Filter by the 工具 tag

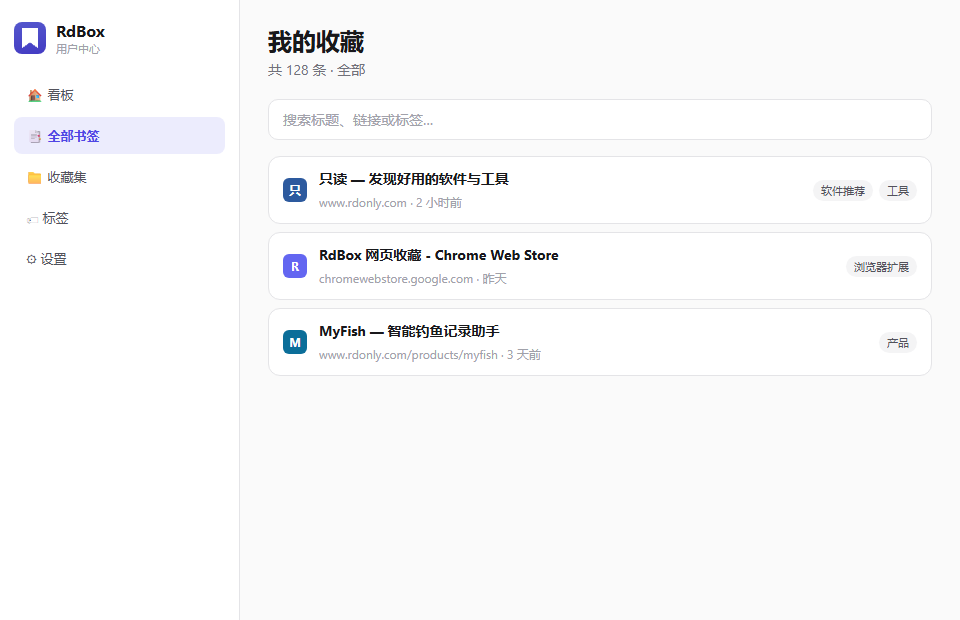898,191
